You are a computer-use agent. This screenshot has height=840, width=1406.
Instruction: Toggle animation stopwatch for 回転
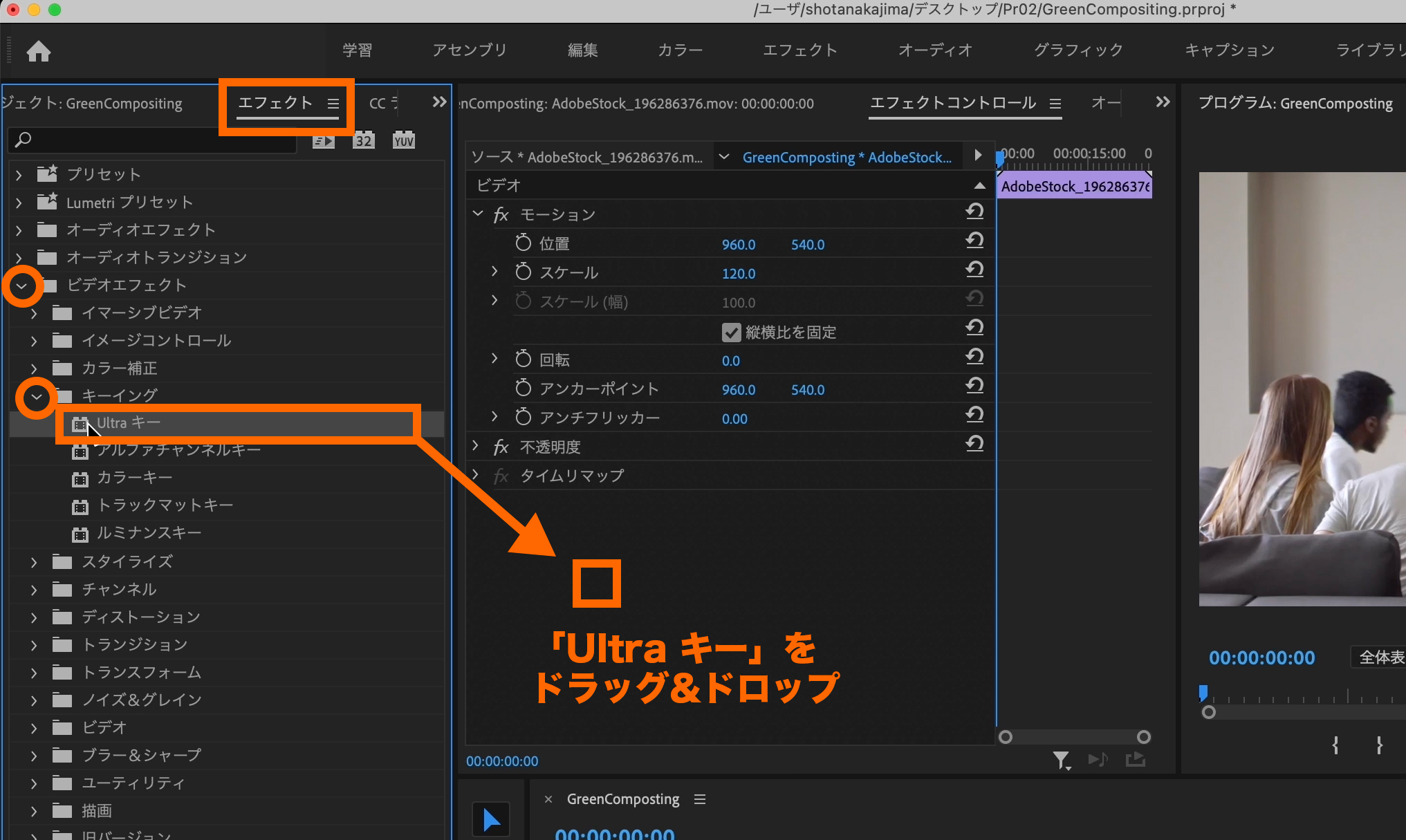point(524,360)
